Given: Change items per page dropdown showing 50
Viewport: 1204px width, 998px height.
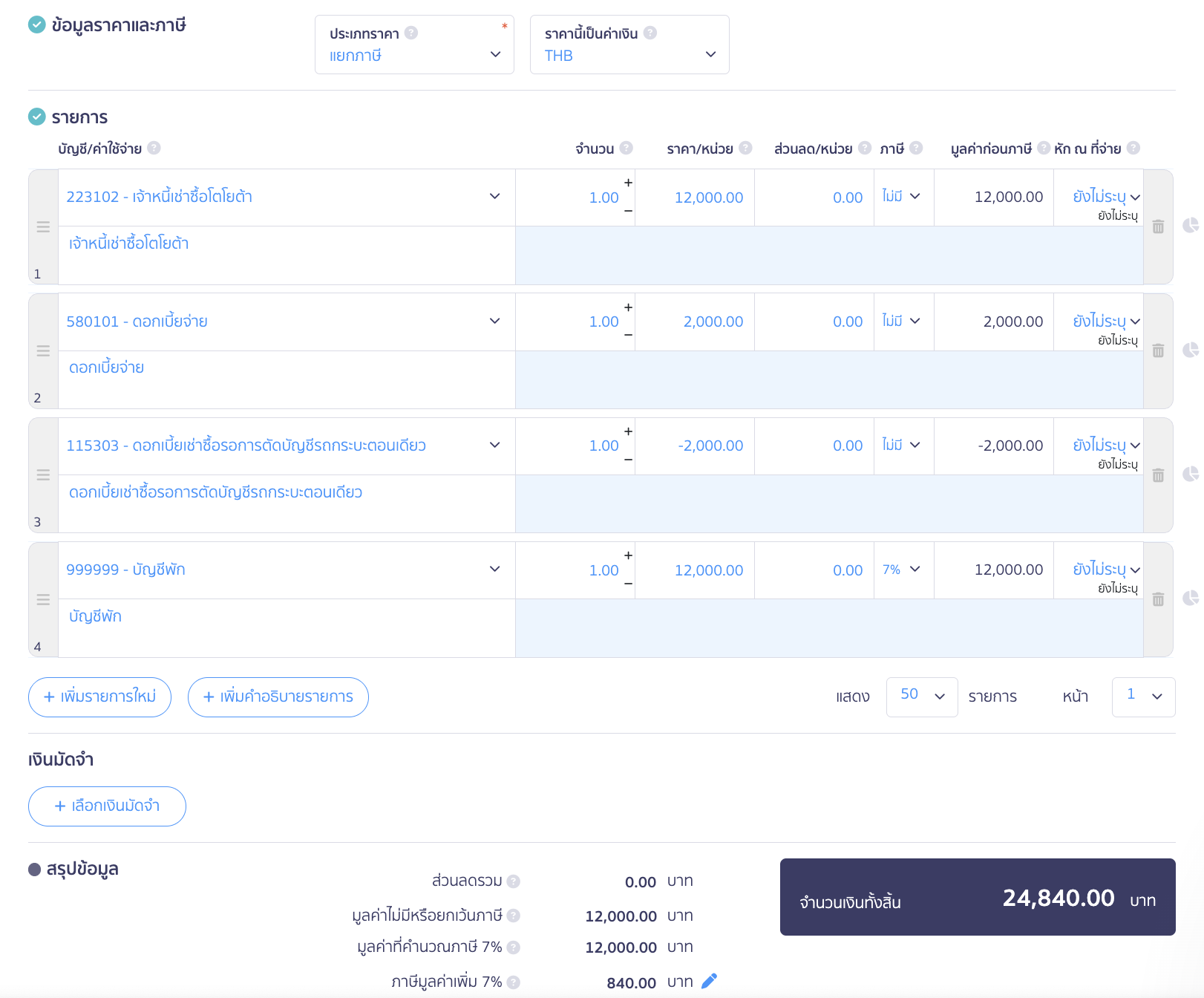Looking at the screenshot, I should coord(922,697).
